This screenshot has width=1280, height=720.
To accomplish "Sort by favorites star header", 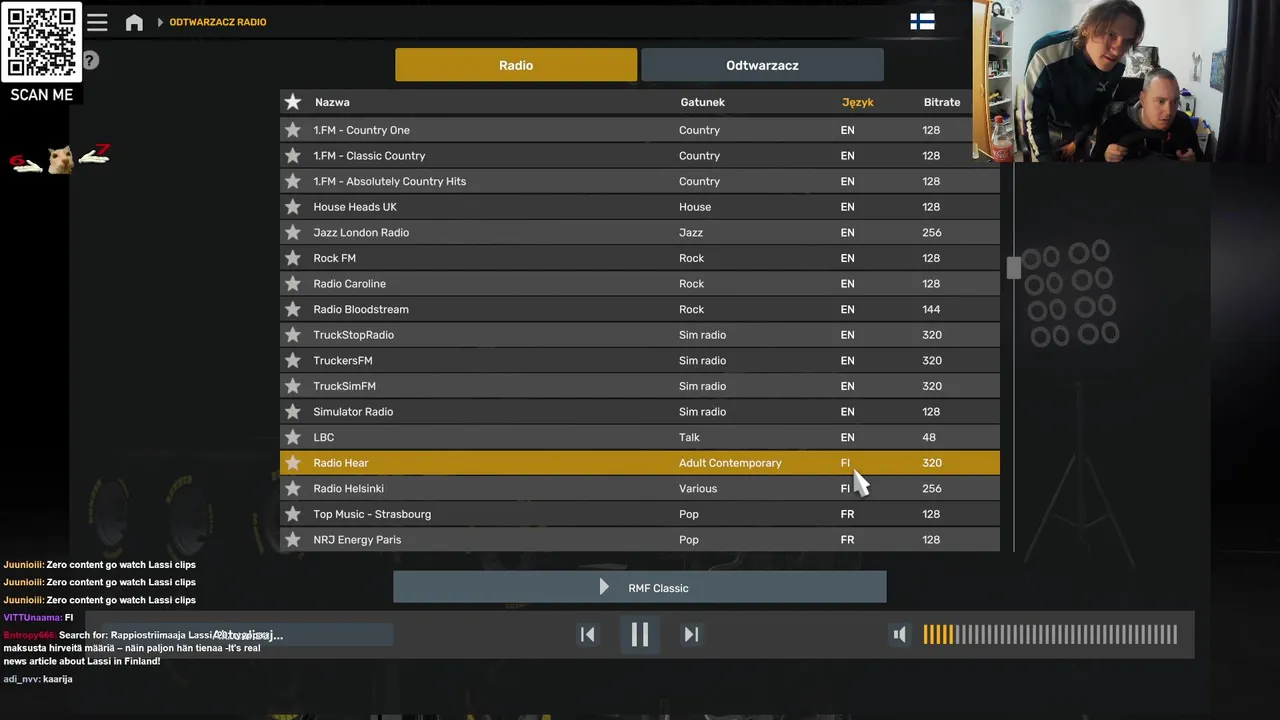I will pyautogui.click(x=293, y=102).
